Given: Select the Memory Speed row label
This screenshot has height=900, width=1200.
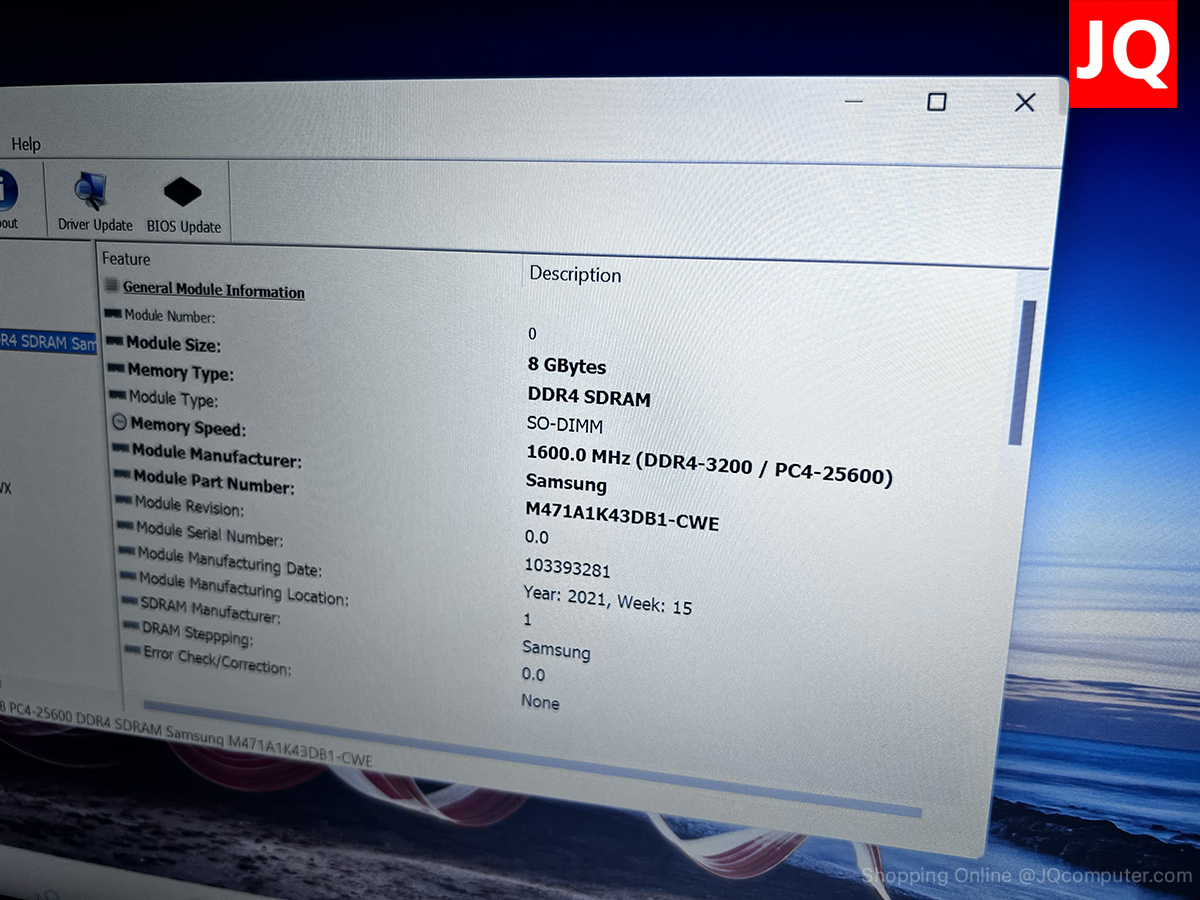Looking at the screenshot, I should (x=188, y=427).
